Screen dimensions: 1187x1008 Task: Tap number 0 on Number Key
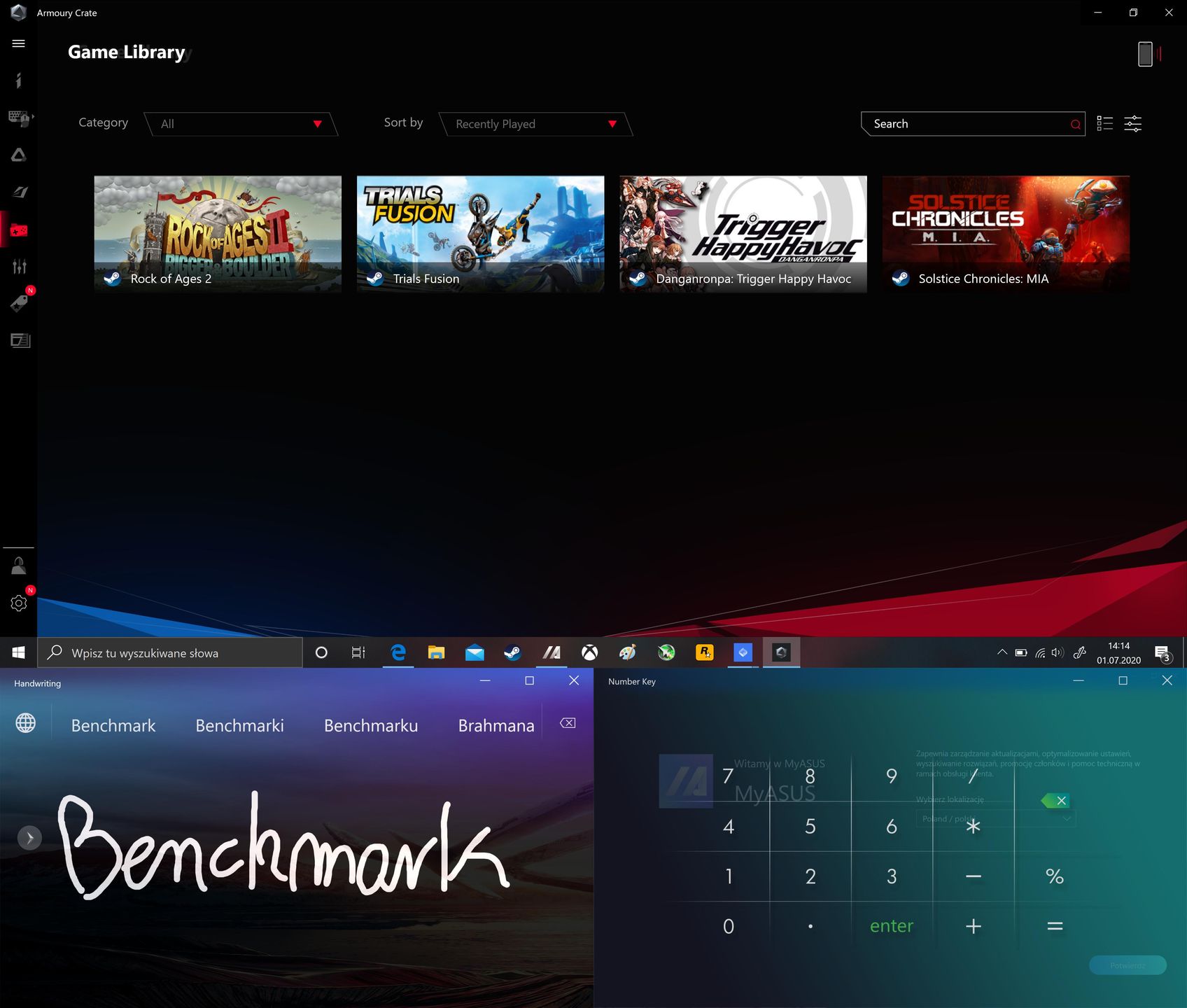pos(728,926)
